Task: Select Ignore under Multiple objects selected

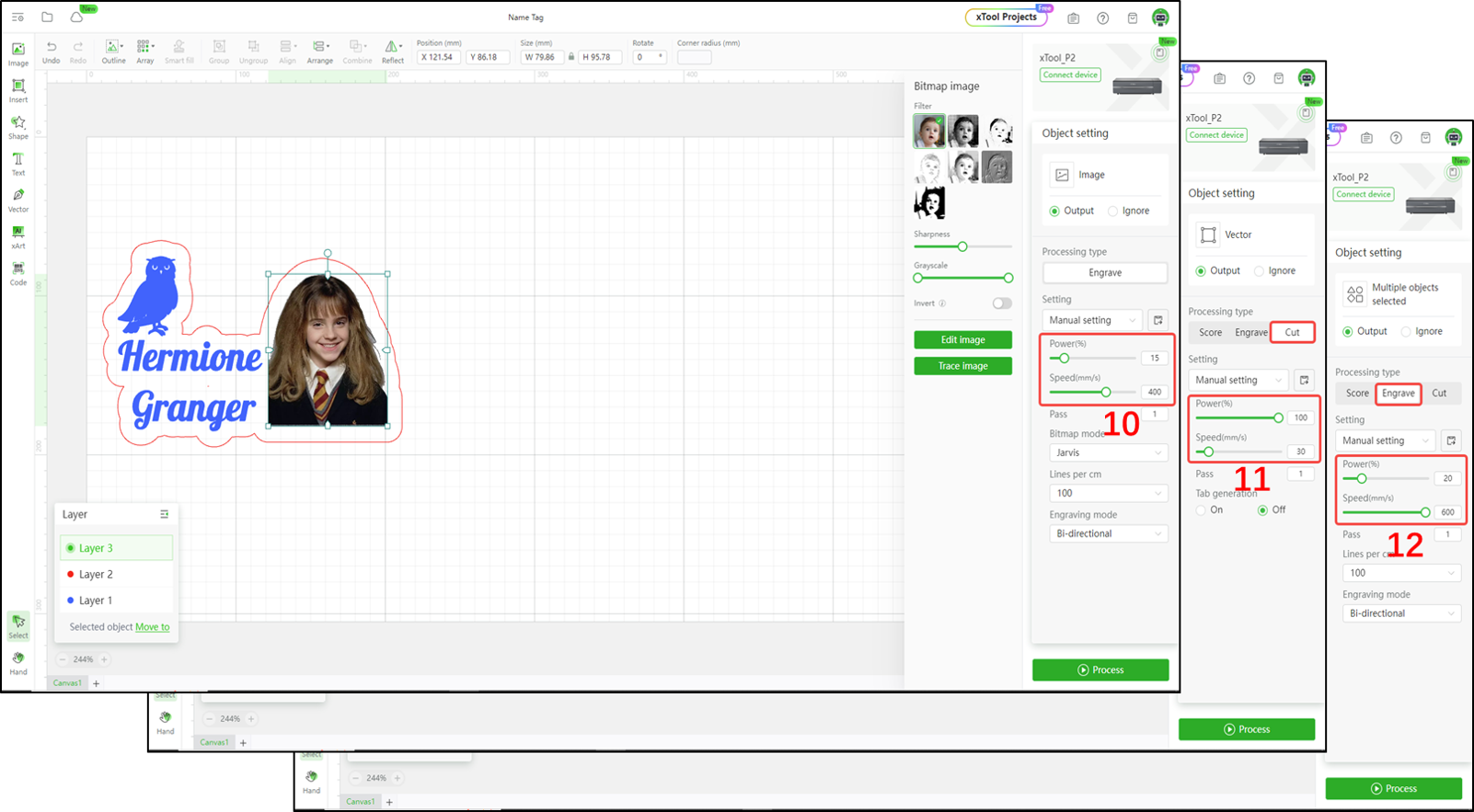Action: coord(1406,331)
